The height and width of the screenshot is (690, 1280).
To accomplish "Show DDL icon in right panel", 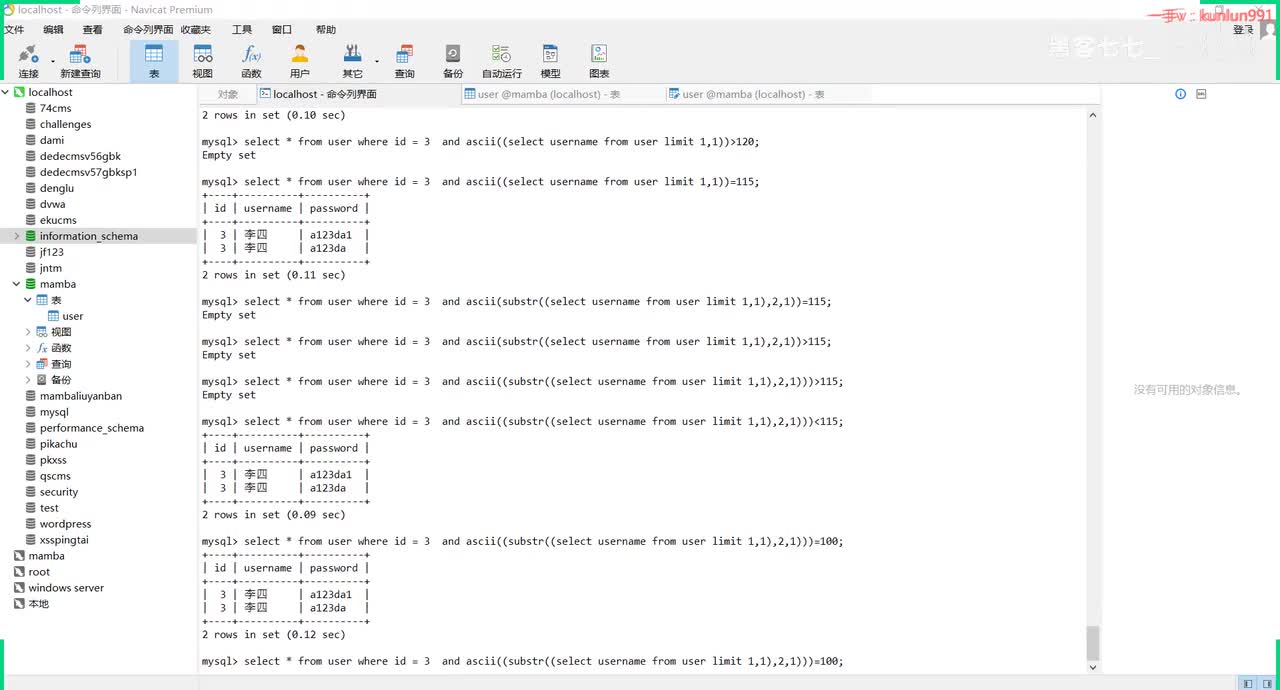I will [1201, 94].
